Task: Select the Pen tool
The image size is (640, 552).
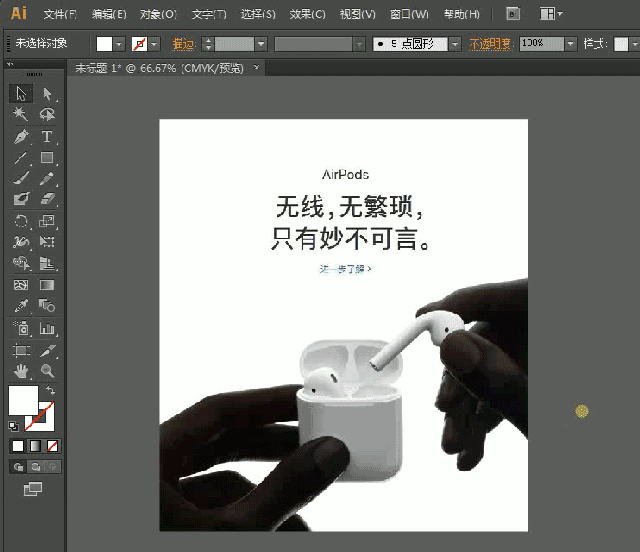Action: click(21, 136)
